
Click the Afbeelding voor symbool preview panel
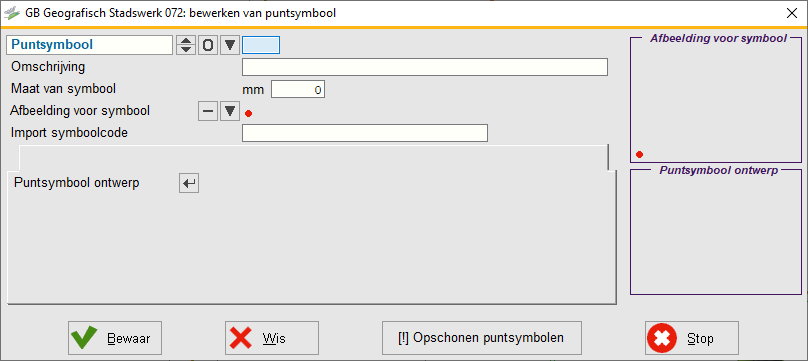(x=716, y=100)
